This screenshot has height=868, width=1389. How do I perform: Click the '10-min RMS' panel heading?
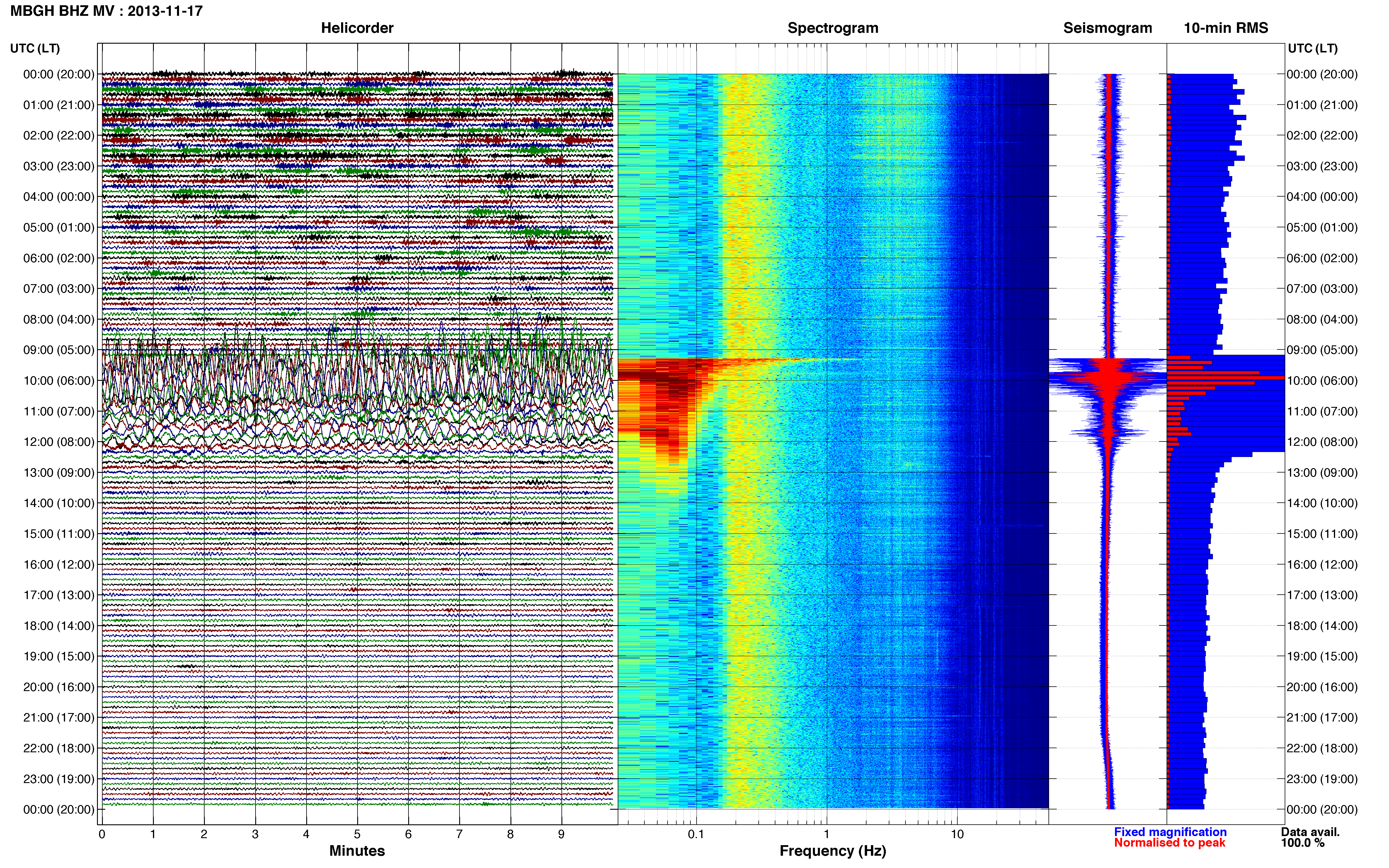pyautogui.click(x=1226, y=28)
